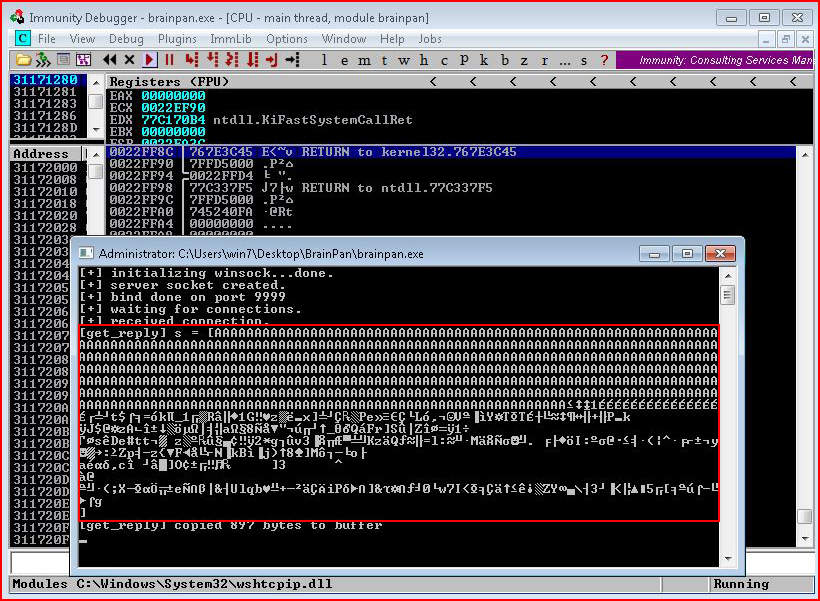Open the File menu

click(x=47, y=39)
